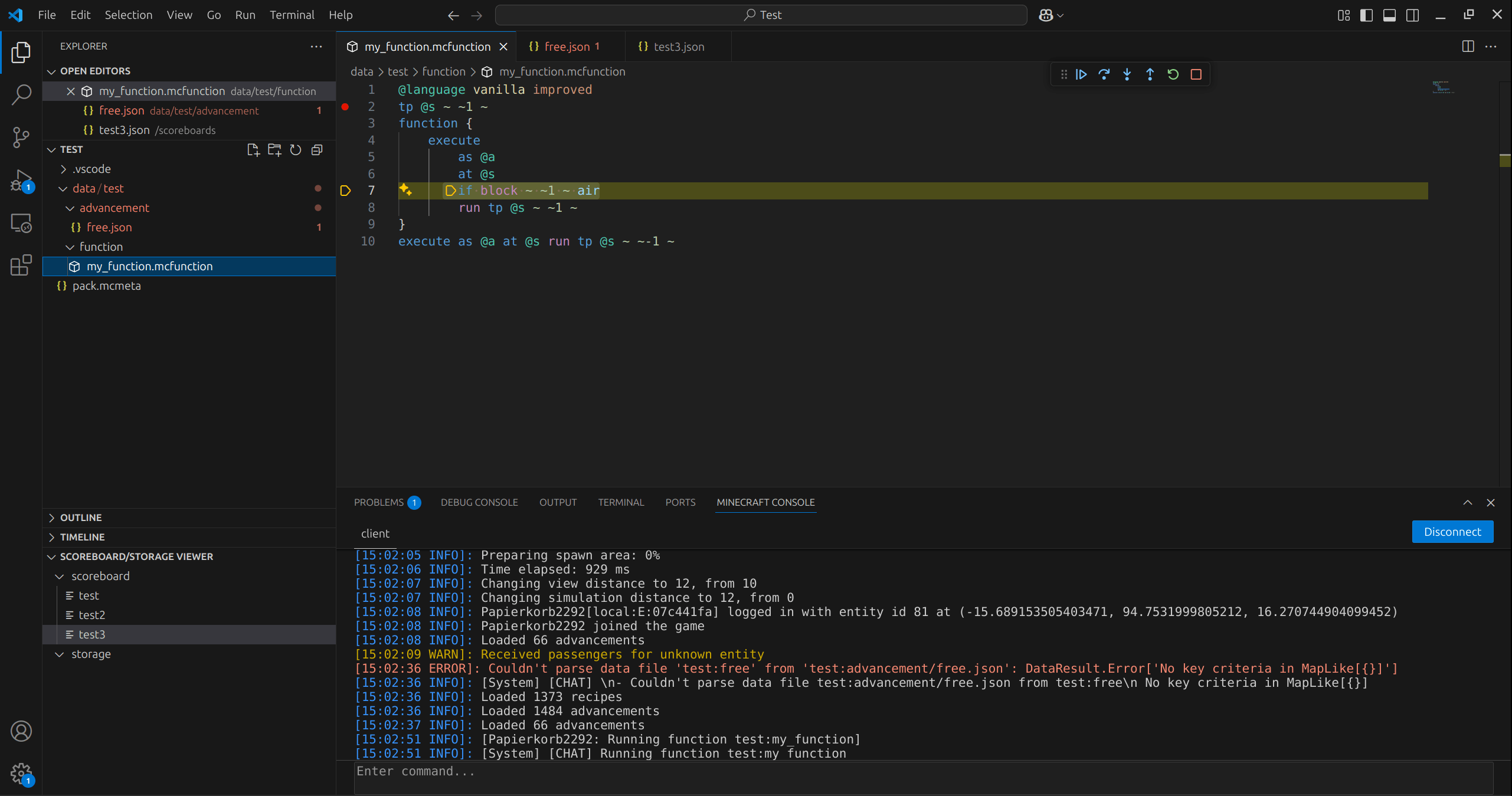The image size is (1512, 796).
Task: Open the Terminal menu
Action: (x=292, y=15)
